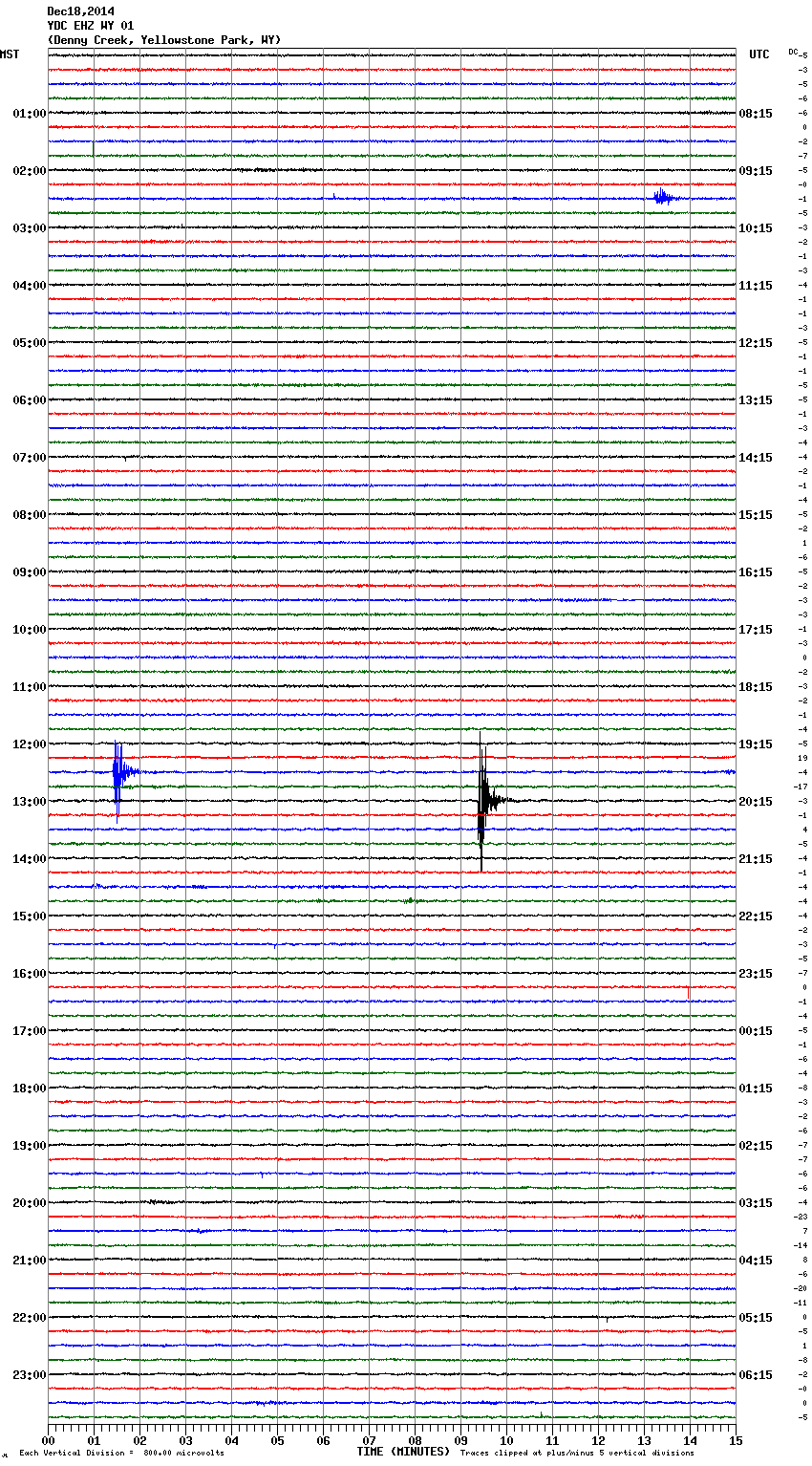Click minute tick label 14 on time axis

[690, 1440]
